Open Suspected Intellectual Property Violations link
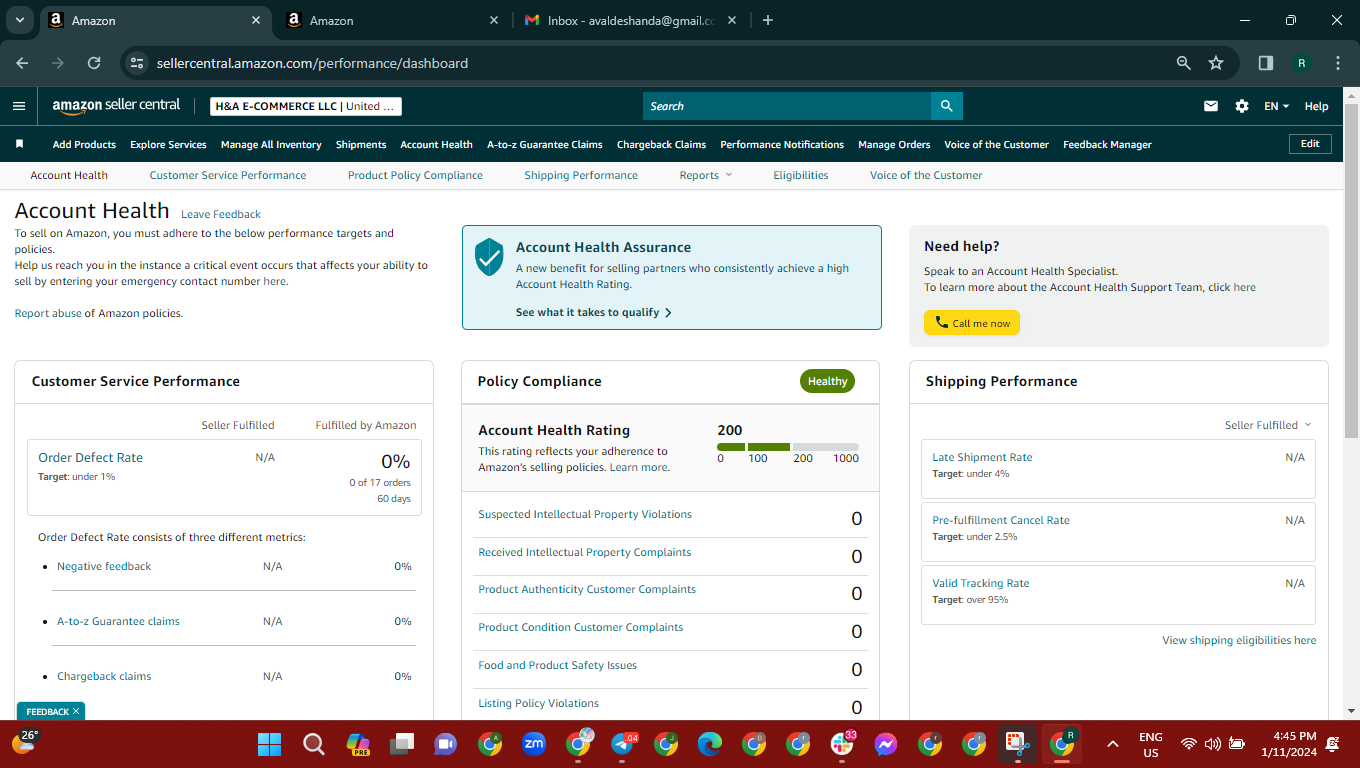The width and height of the screenshot is (1360, 768). 585,514
